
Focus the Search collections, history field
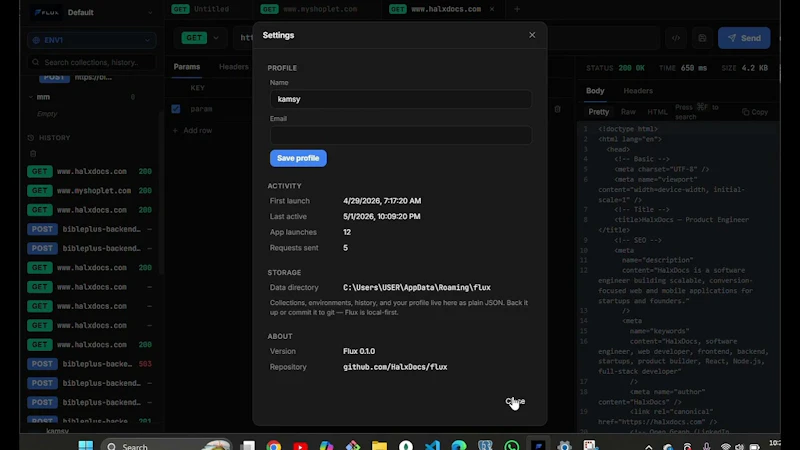(x=92, y=62)
